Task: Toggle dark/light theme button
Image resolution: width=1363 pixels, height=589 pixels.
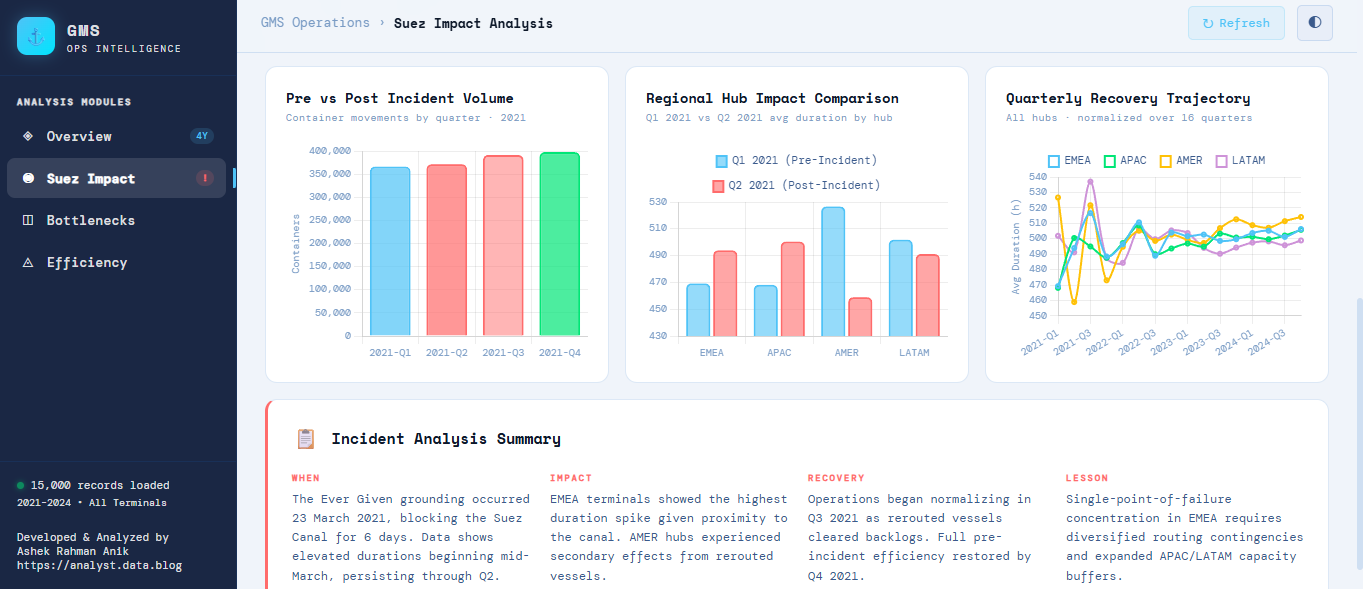Action: tap(1314, 23)
